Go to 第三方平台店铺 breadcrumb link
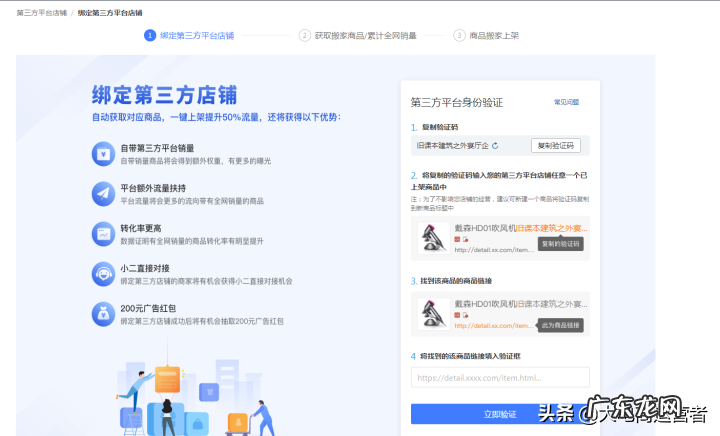720x436 pixels. coord(42,13)
